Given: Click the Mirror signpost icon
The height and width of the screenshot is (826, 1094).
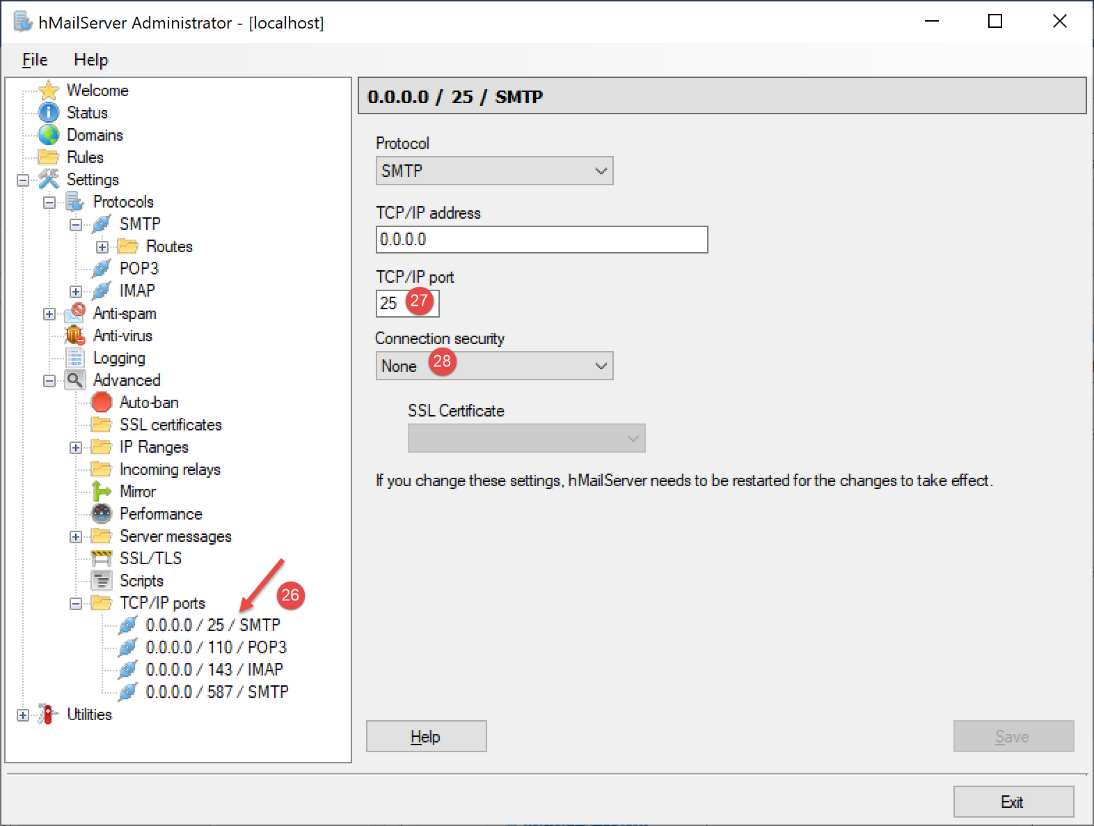Looking at the screenshot, I should 102,492.
